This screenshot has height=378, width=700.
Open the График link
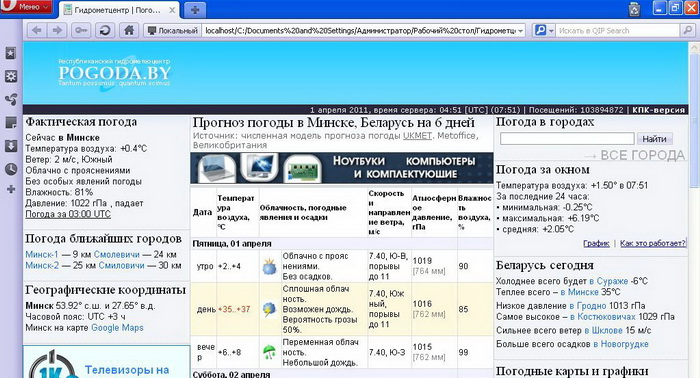pos(596,243)
